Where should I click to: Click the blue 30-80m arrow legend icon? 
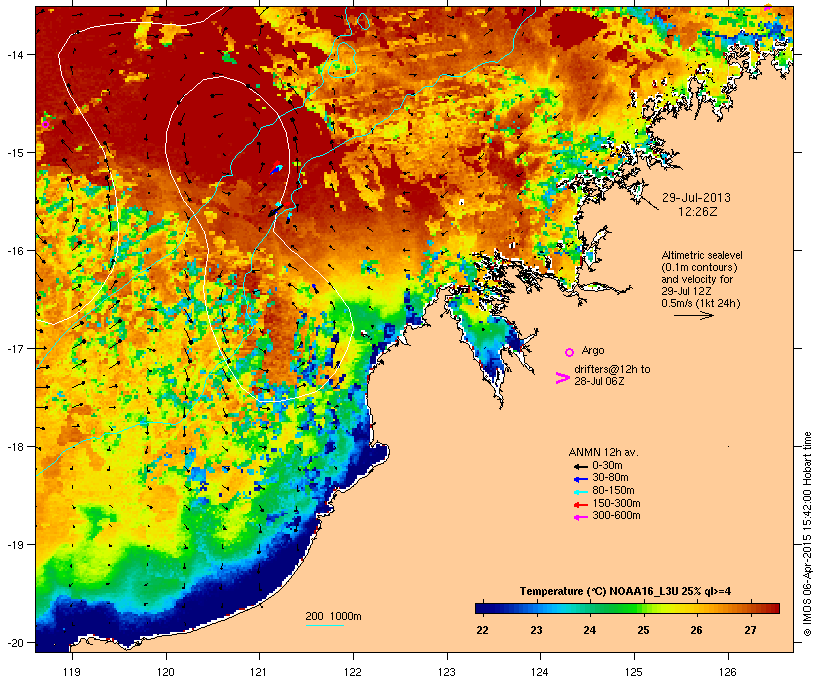580,479
